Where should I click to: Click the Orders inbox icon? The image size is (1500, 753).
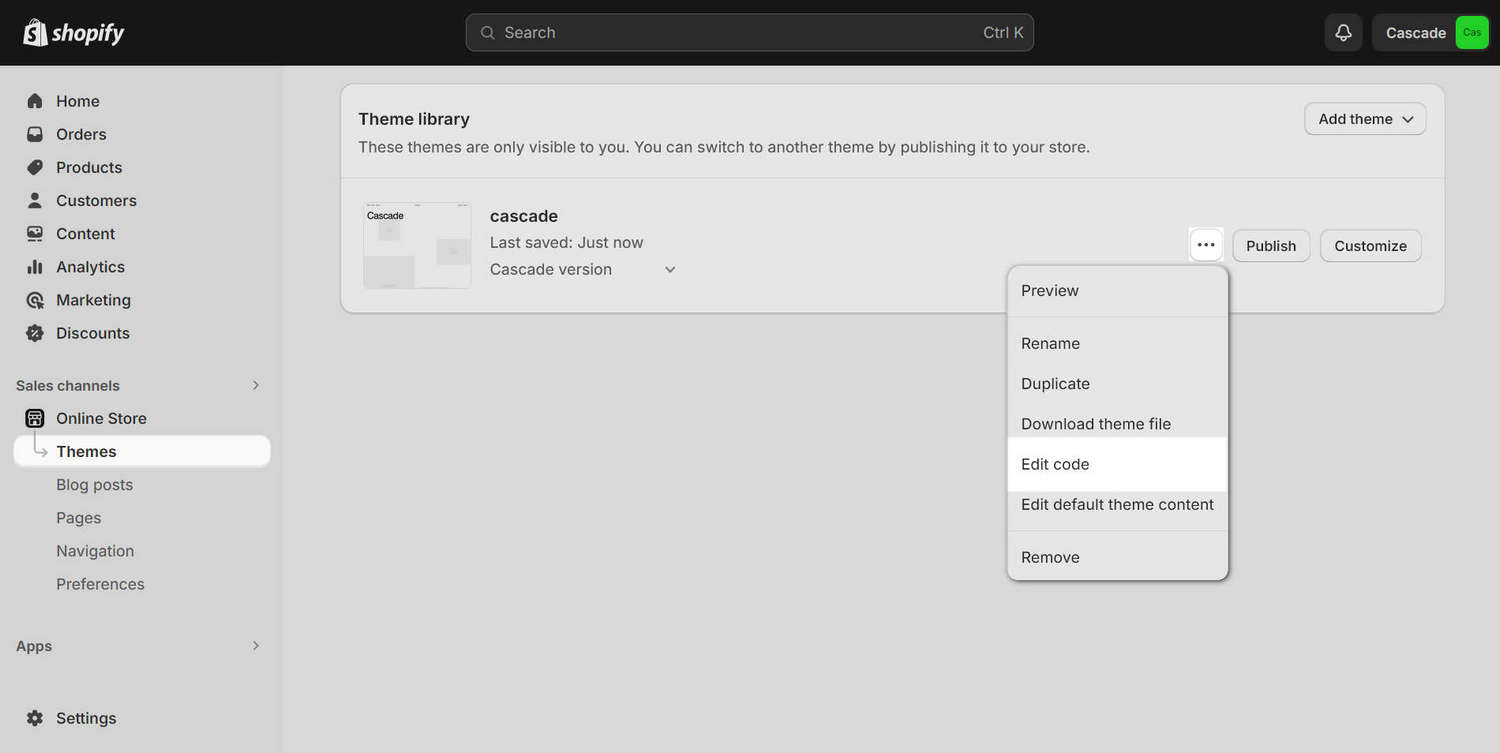click(x=35, y=134)
